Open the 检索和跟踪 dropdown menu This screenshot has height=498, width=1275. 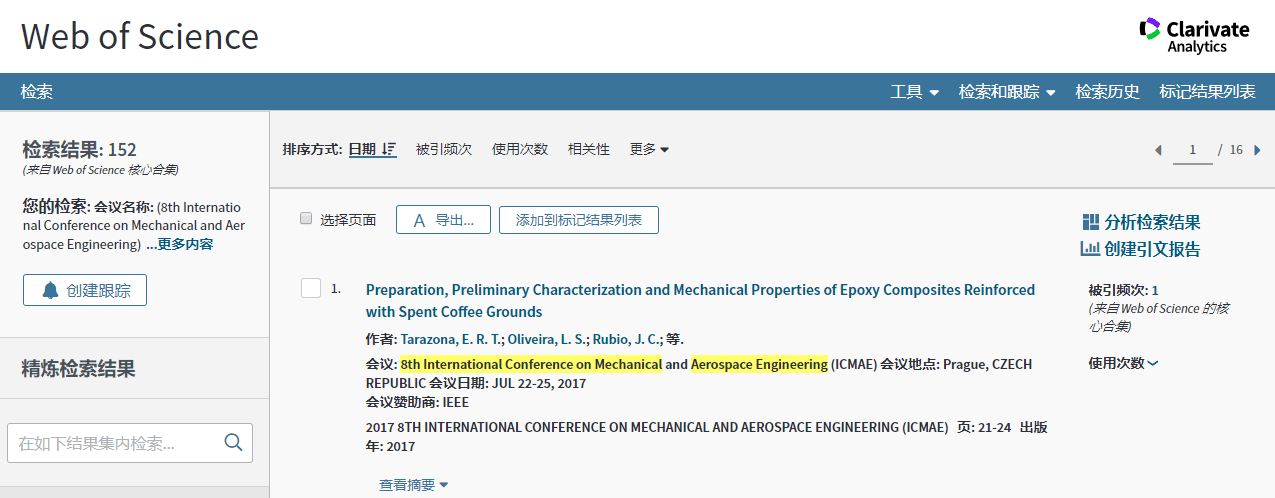coord(1006,92)
